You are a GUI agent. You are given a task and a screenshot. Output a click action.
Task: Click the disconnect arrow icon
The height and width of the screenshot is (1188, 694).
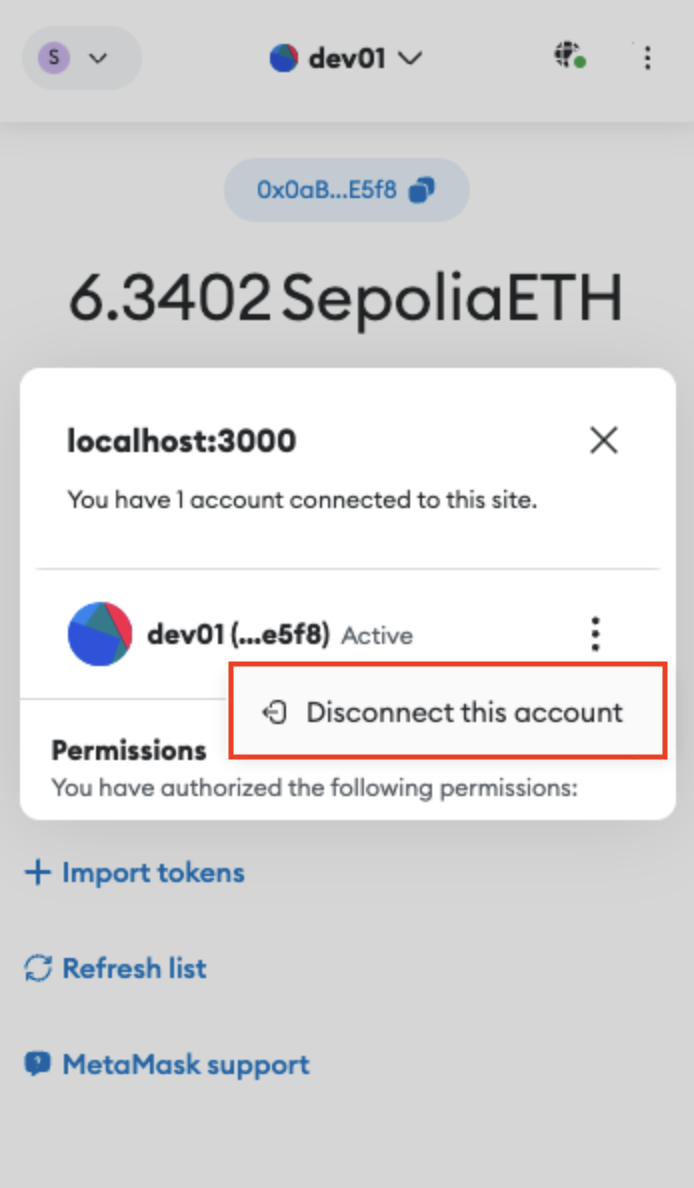pyautogui.click(x=274, y=712)
